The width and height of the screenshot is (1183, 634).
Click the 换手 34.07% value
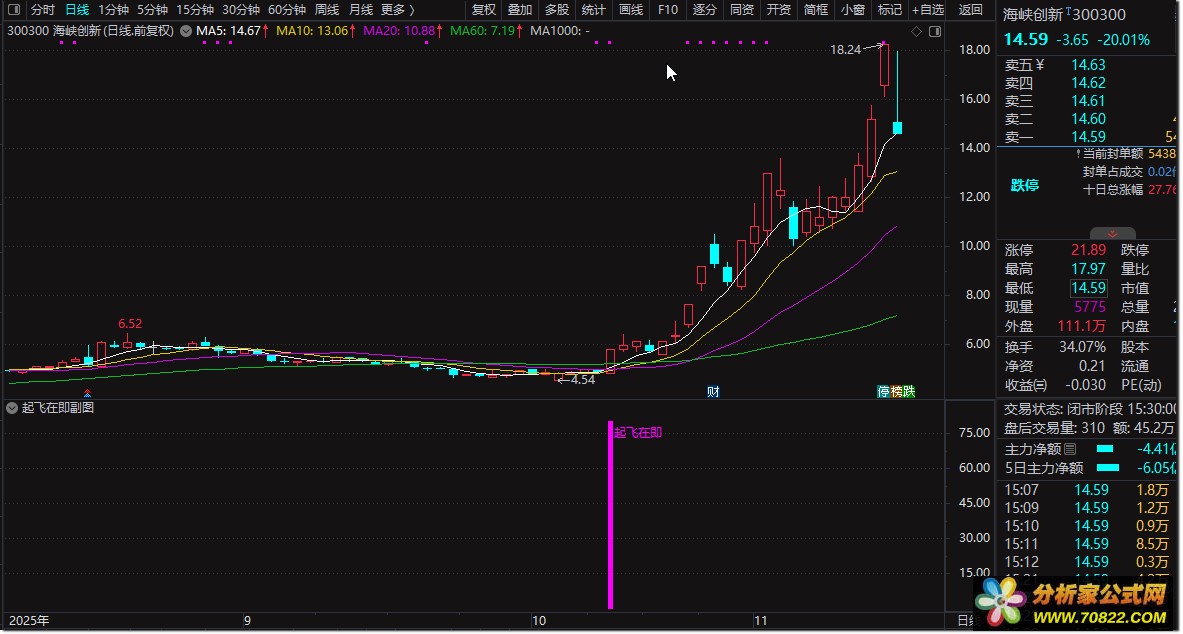coord(1083,347)
